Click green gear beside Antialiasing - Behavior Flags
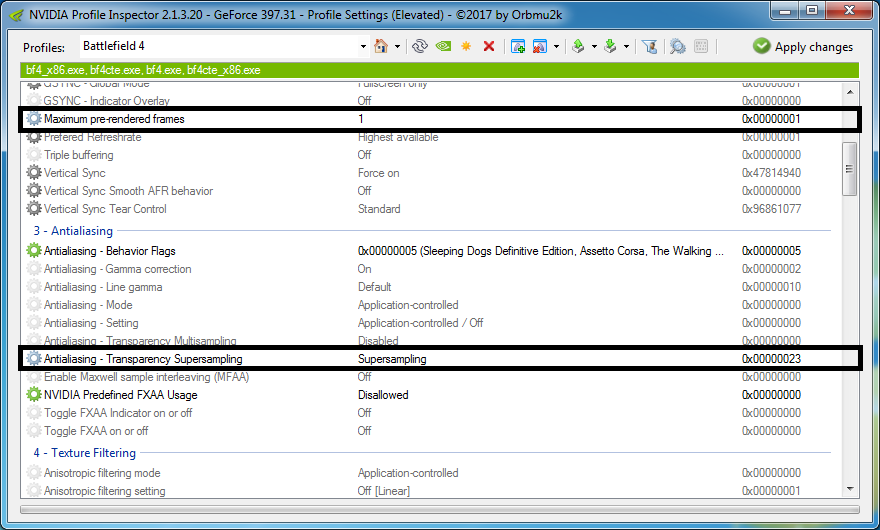This screenshot has width=880, height=530. (34, 250)
